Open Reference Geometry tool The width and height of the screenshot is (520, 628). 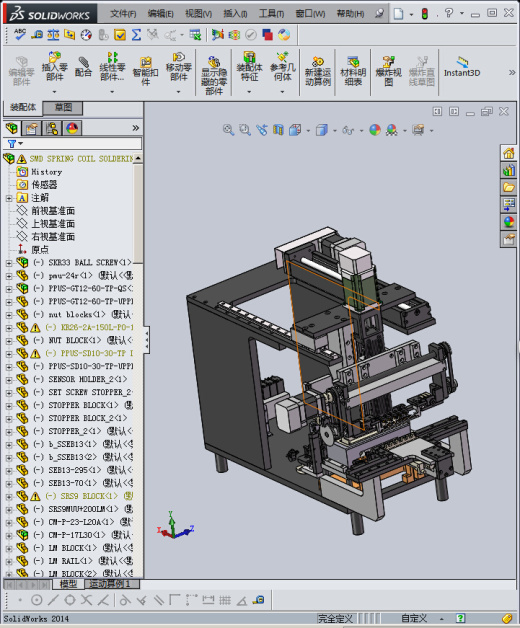[282, 67]
